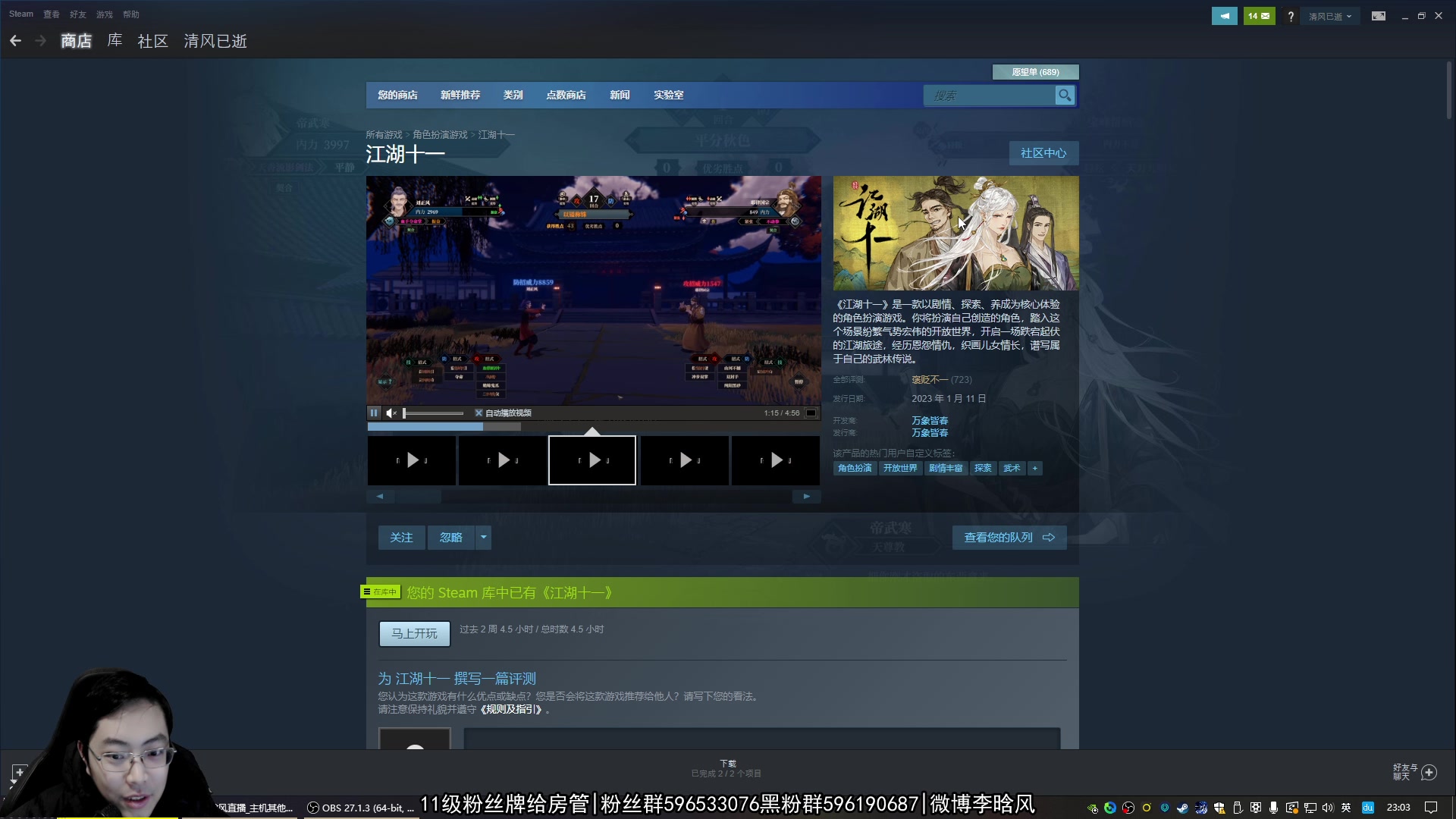Open the Steam tray icon
The height and width of the screenshot is (819, 1456).
[1182, 808]
